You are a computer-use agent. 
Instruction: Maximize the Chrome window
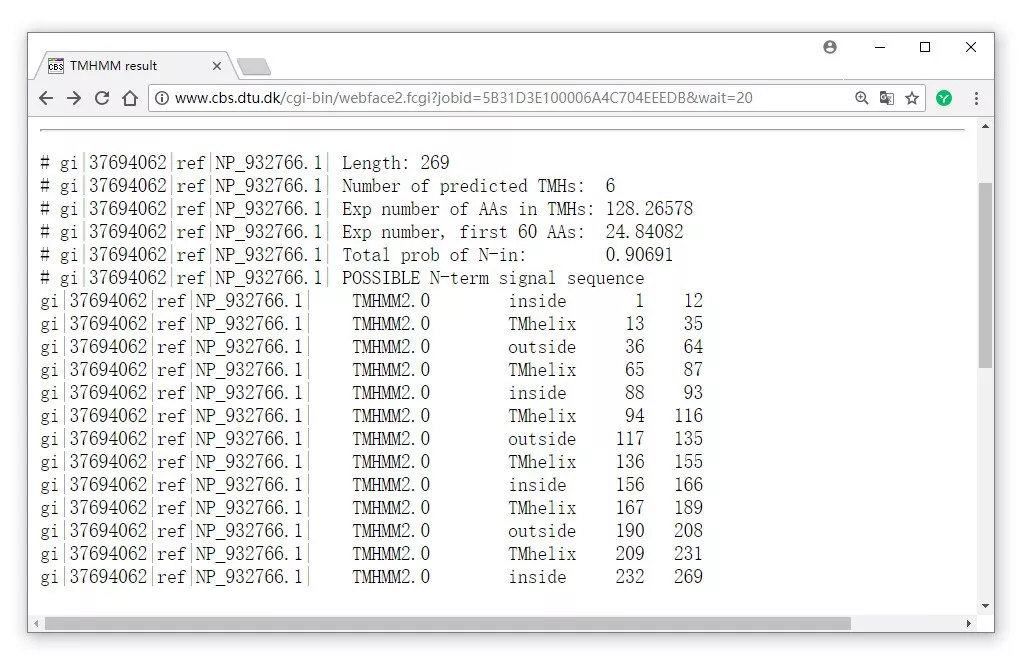[925, 47]
